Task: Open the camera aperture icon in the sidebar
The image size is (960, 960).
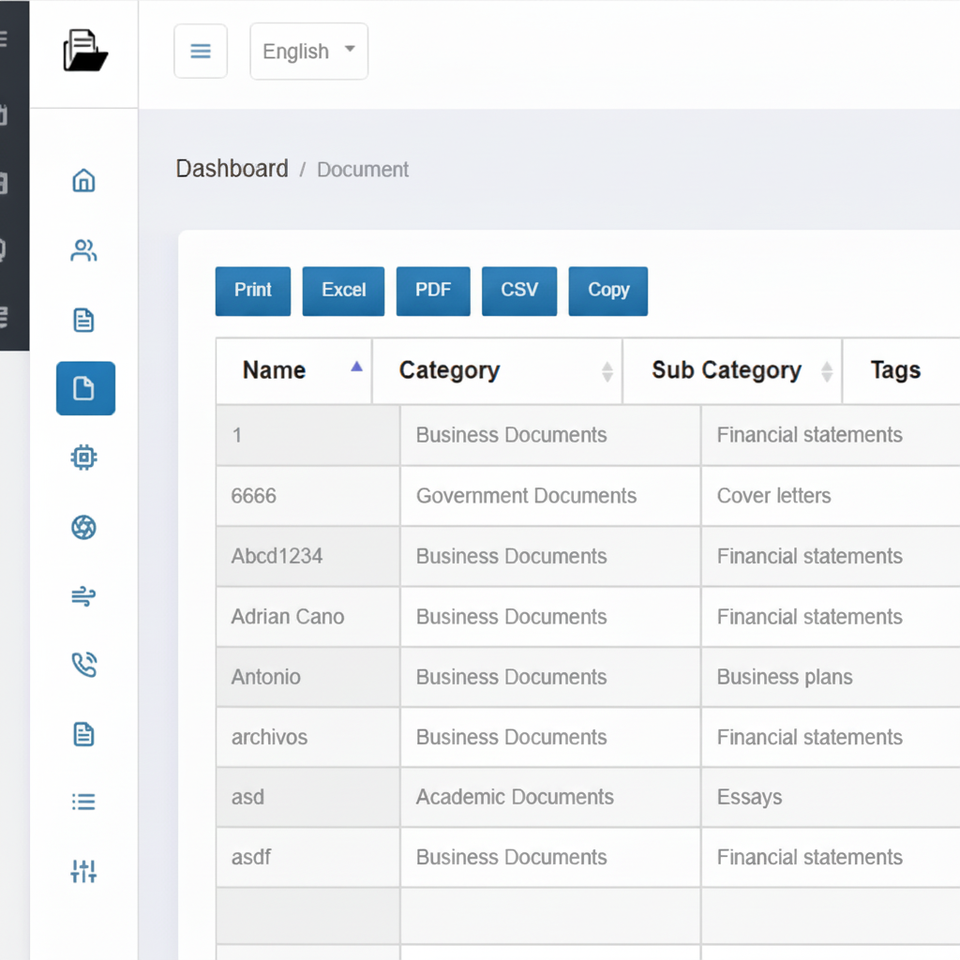Action: point(84,527)
